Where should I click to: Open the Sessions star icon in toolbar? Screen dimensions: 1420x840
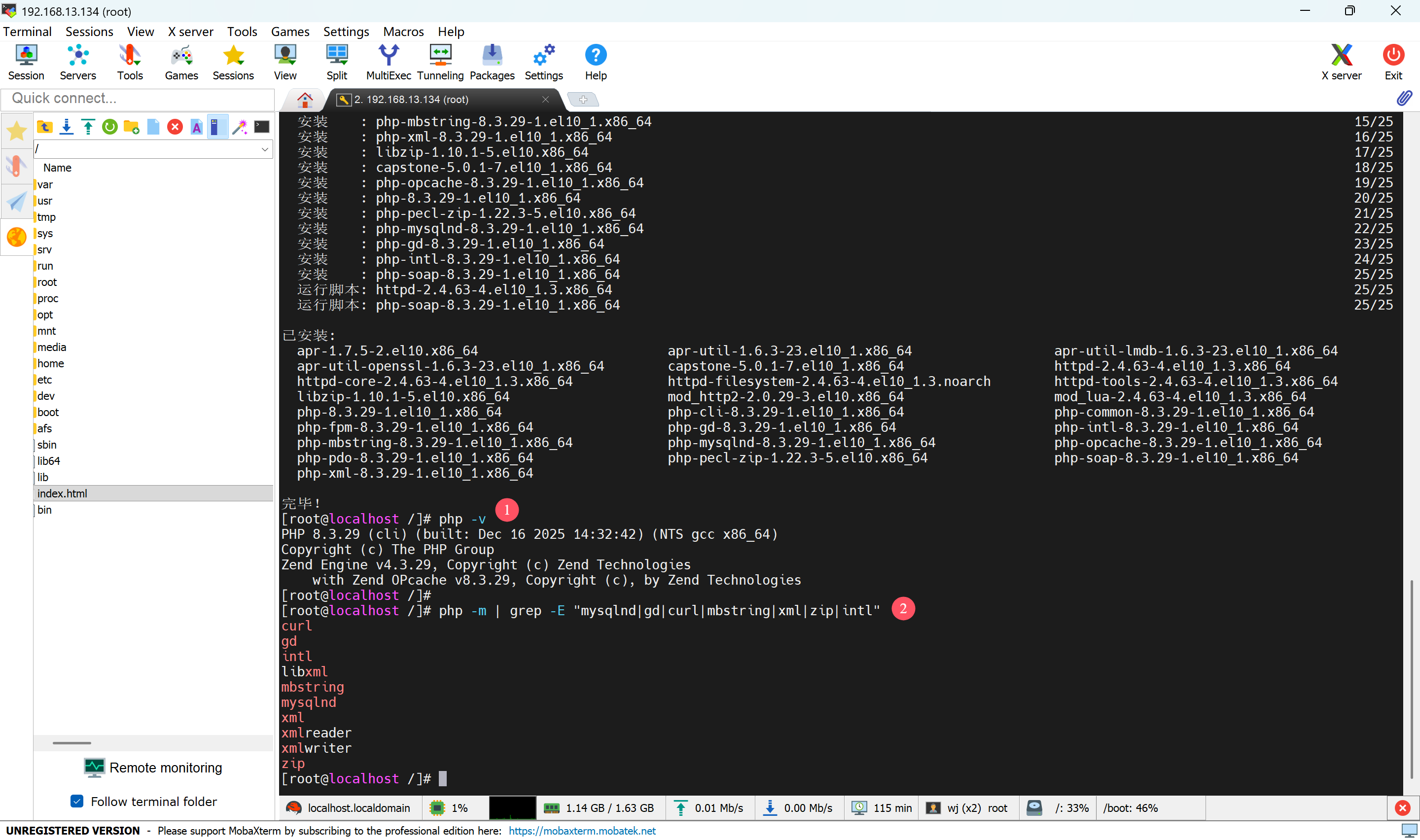point(233,62)
